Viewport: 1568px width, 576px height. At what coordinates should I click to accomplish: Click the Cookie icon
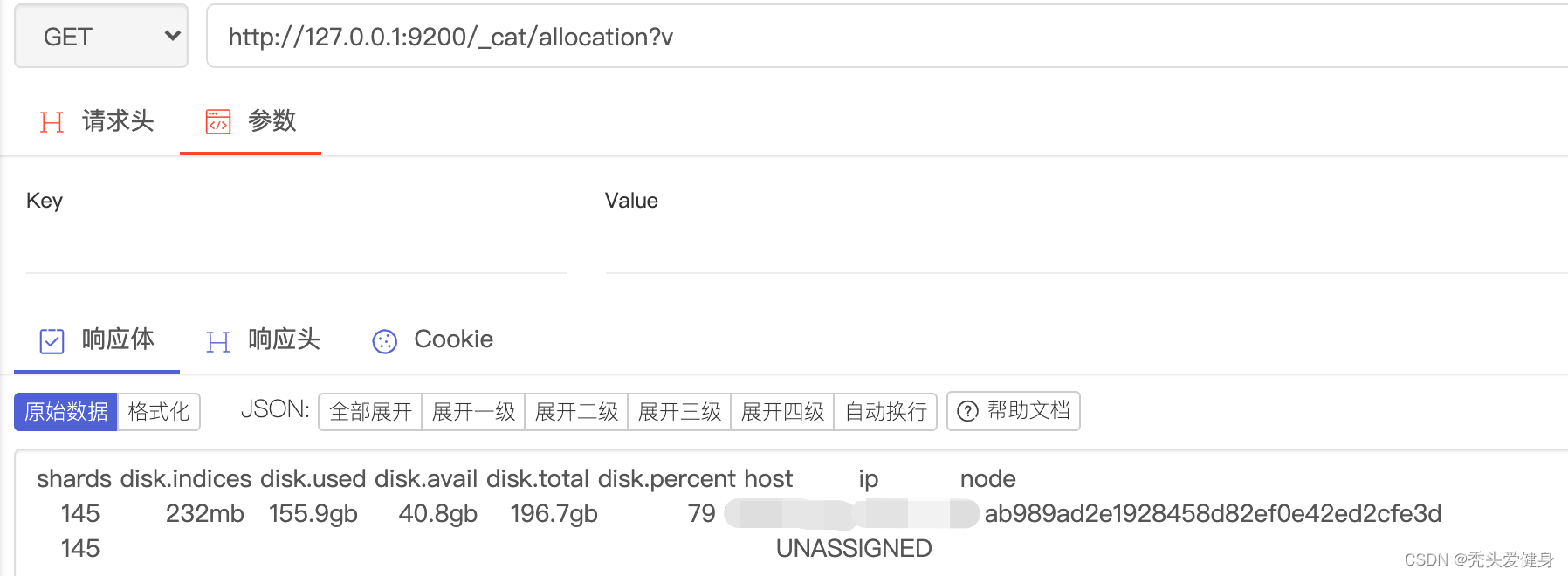pos(384,341)
